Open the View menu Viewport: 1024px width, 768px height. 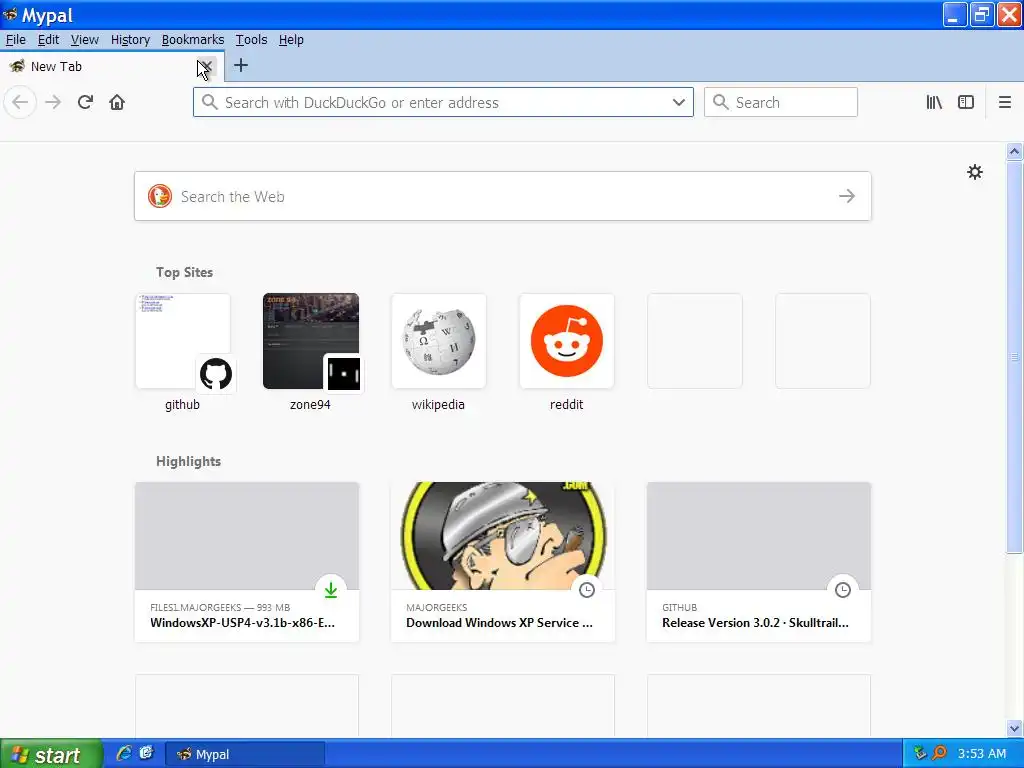[x=84, y=40]
